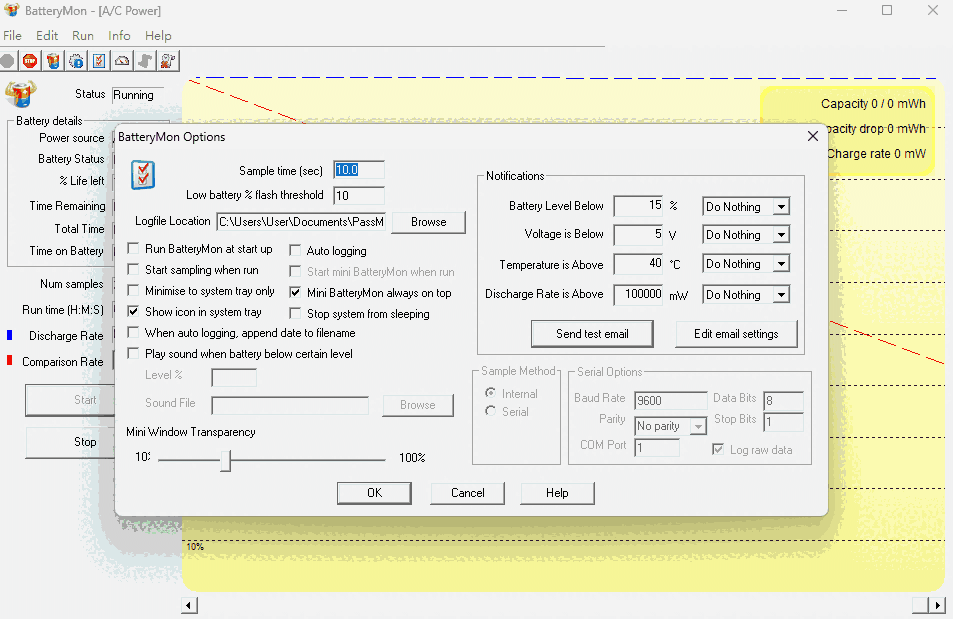Click the battery logo beside Status
The width and height of the screenshot is (953, 619).
pyautogui.click(x=21, y=94)
